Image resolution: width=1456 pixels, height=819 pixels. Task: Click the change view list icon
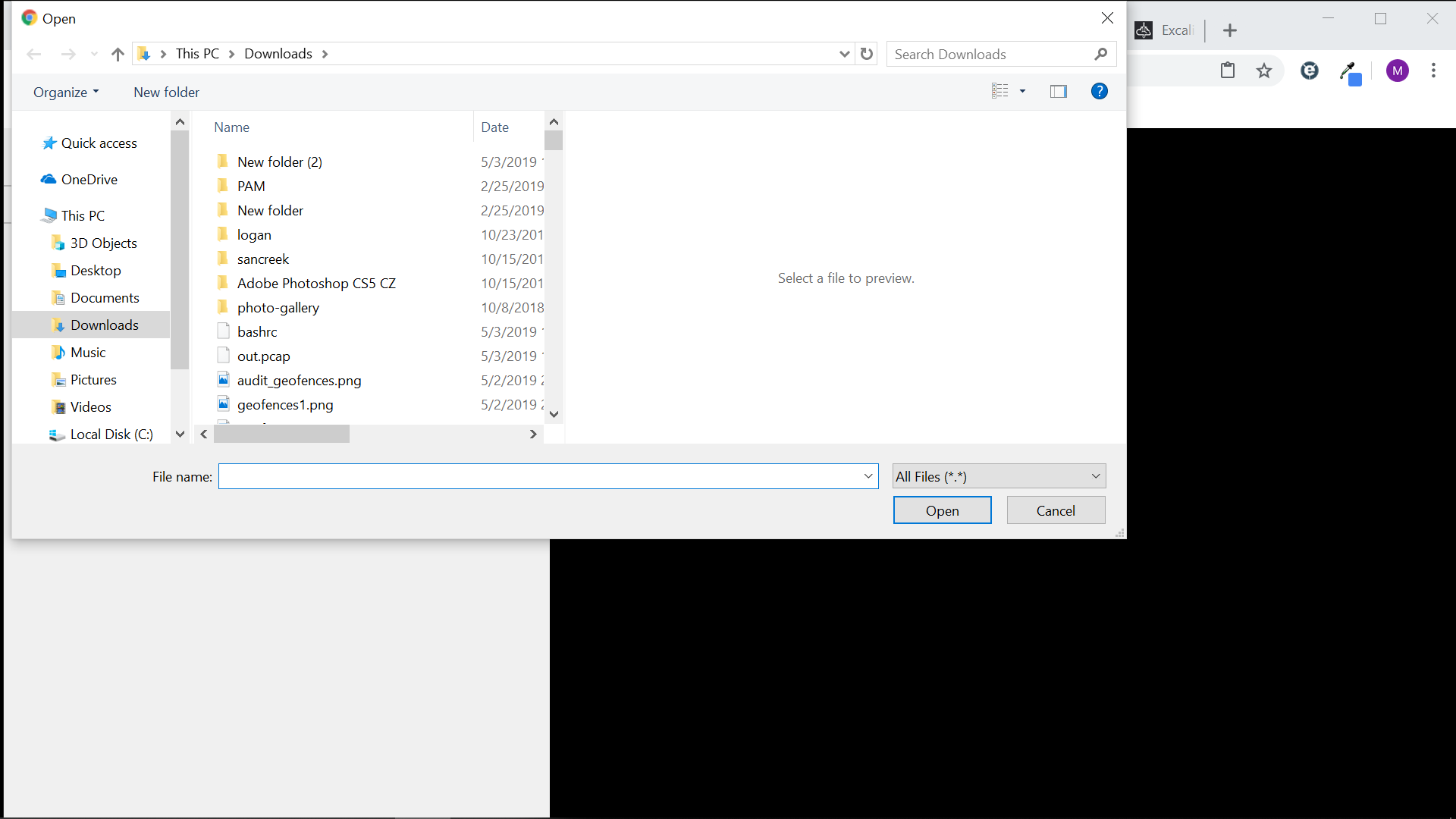click(x=1000, y=92)
